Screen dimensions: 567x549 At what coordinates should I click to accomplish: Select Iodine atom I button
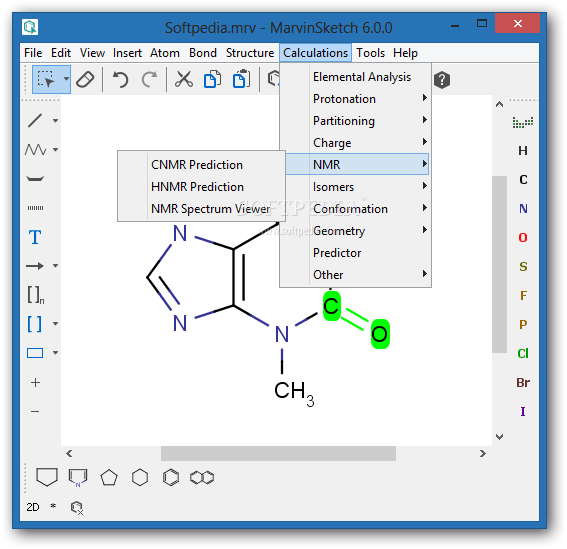pos(523,411)
